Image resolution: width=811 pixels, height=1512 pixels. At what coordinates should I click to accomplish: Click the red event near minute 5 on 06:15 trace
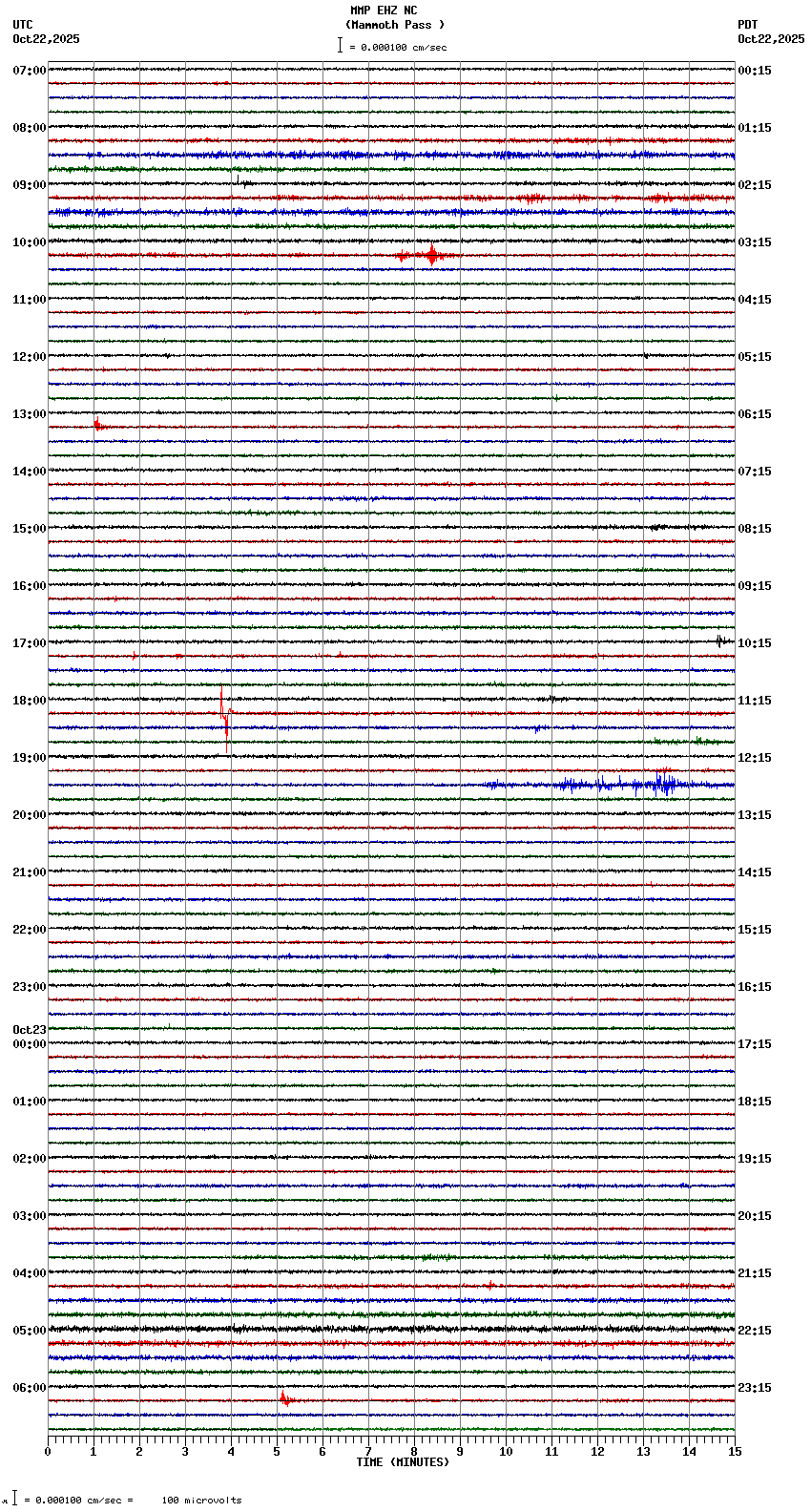click(285, 1399)
